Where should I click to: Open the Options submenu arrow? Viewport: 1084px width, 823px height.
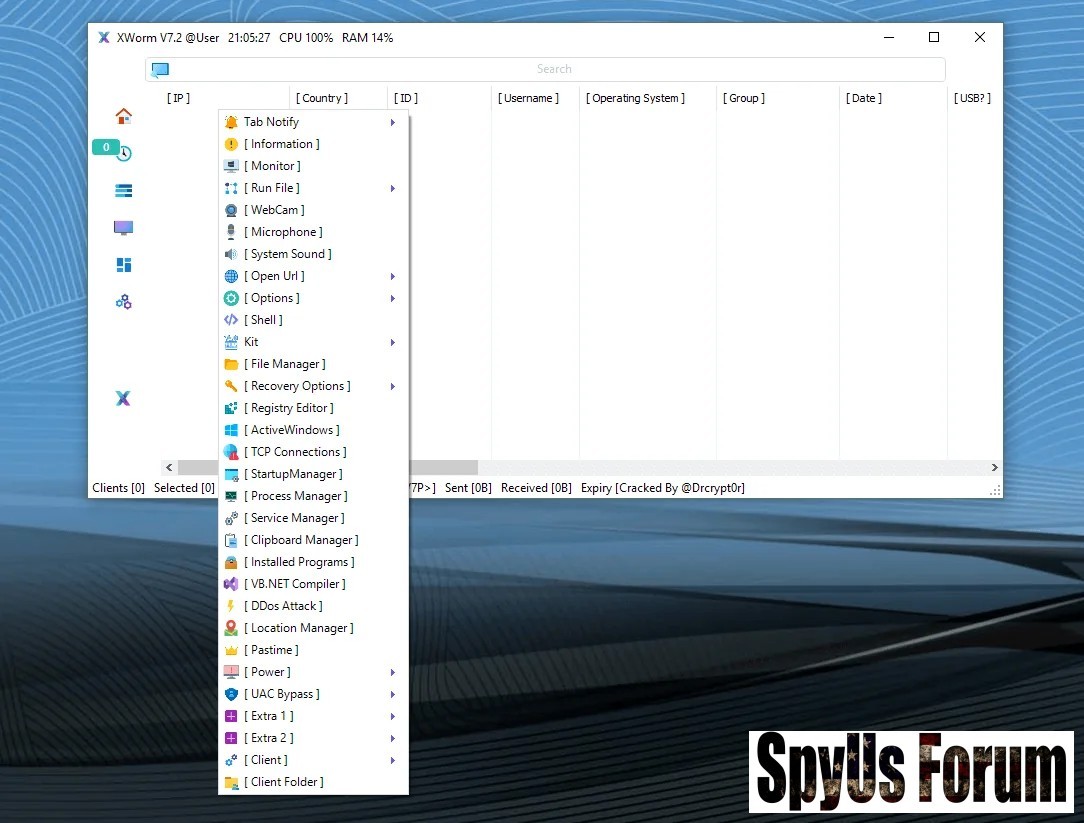(x=393, y=298)
